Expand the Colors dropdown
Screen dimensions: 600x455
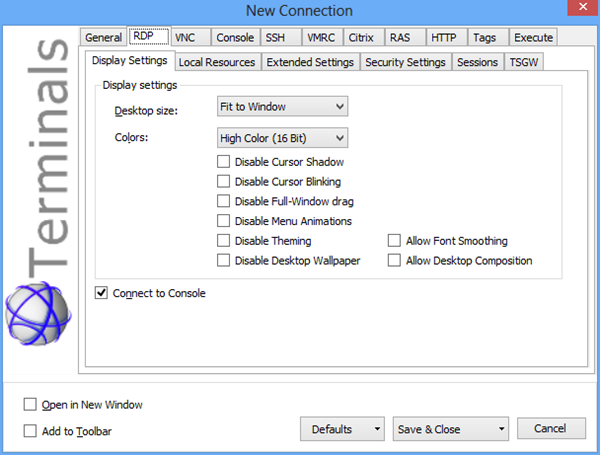click(x=282, y=138)
